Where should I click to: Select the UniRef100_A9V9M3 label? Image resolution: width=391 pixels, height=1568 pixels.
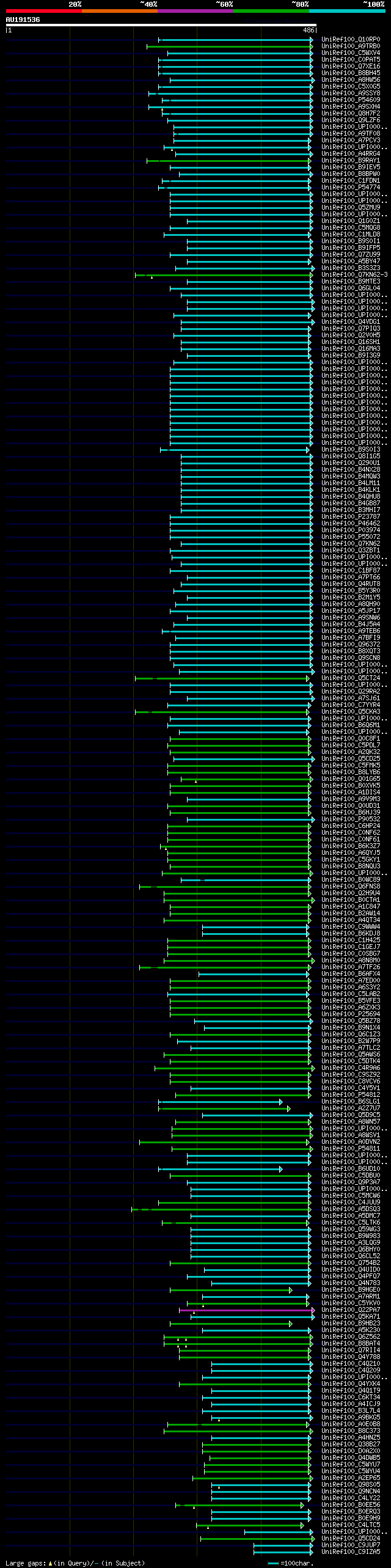tap(351, 799)
